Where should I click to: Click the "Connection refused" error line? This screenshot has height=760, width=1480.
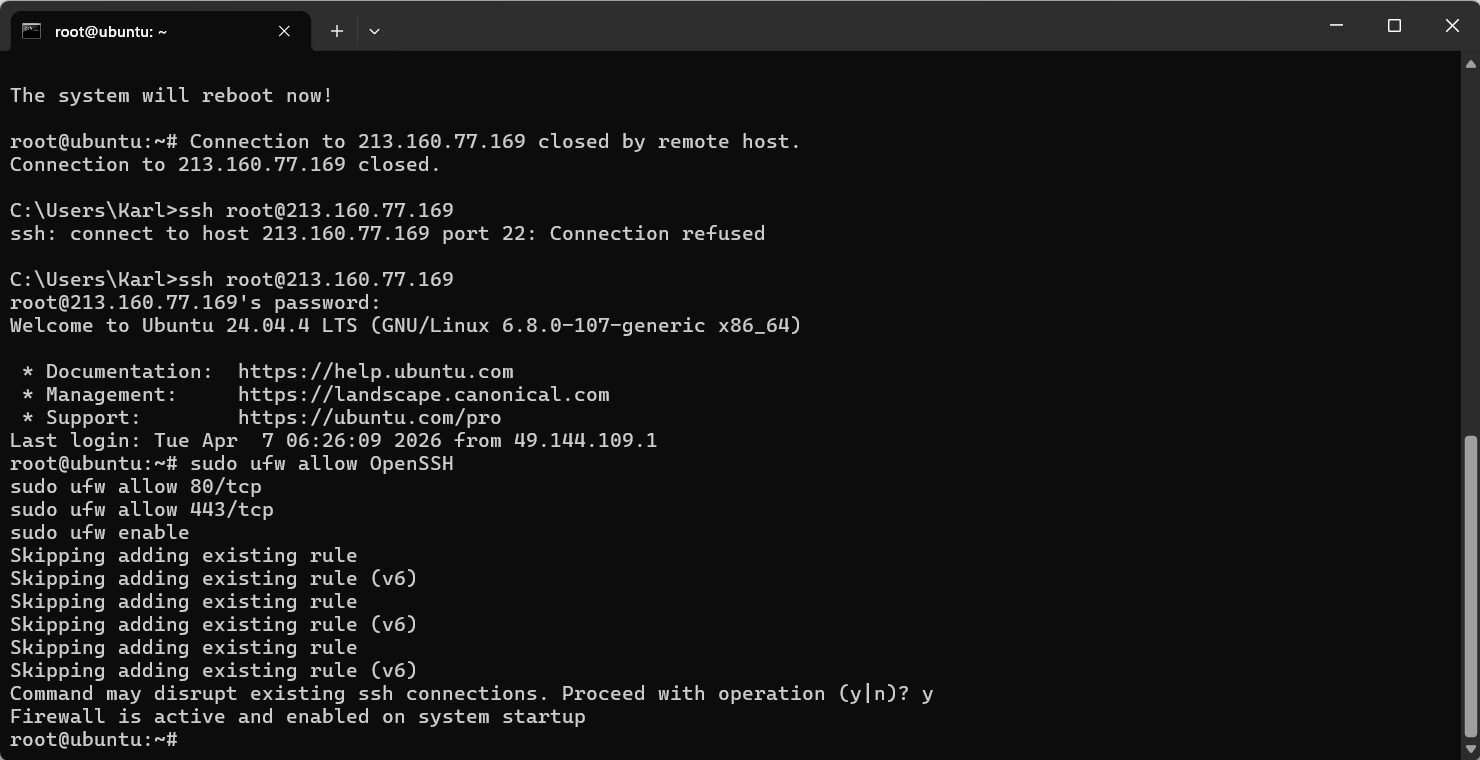click(x=387, y=234)
